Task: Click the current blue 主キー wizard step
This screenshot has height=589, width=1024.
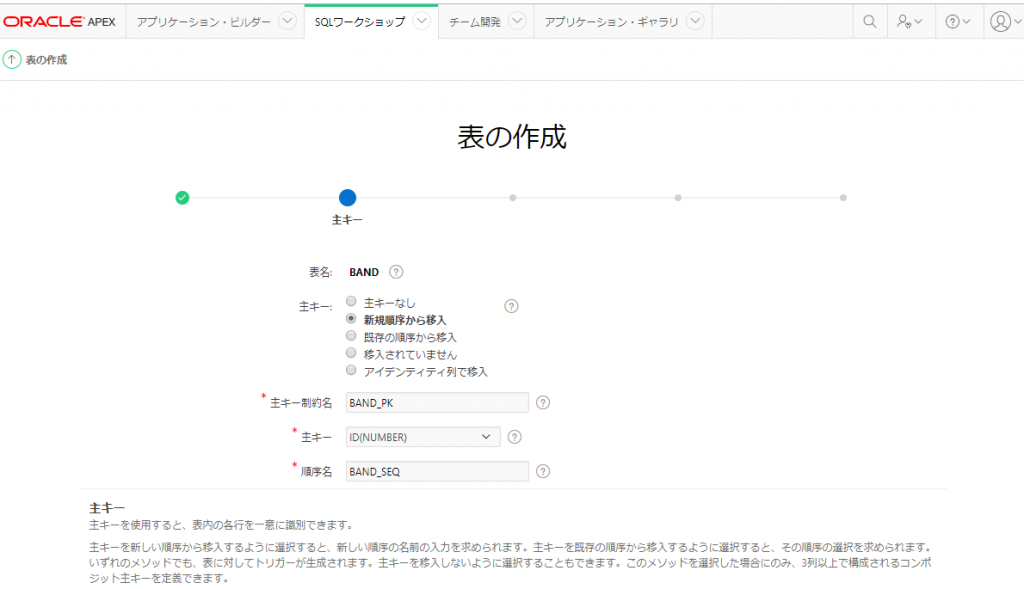Action: pyautogui.click(x=347, y=197)
